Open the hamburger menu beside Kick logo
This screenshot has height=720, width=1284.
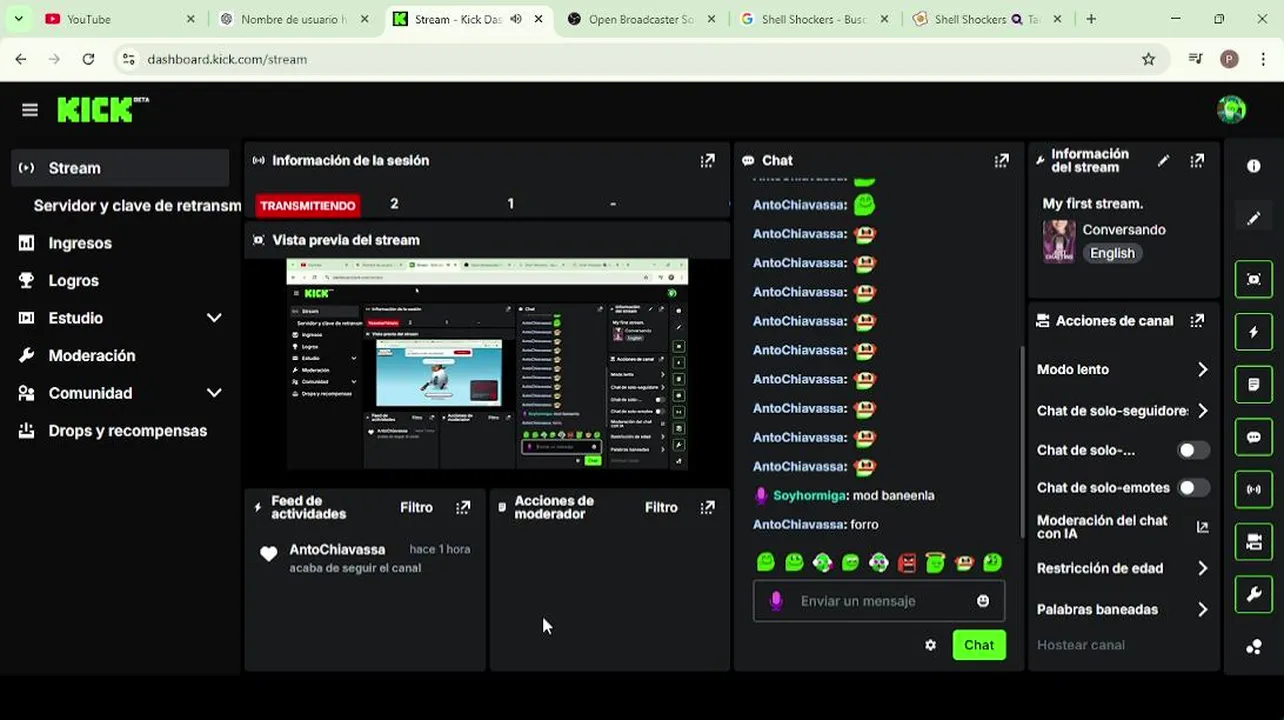tap(30, 110)
